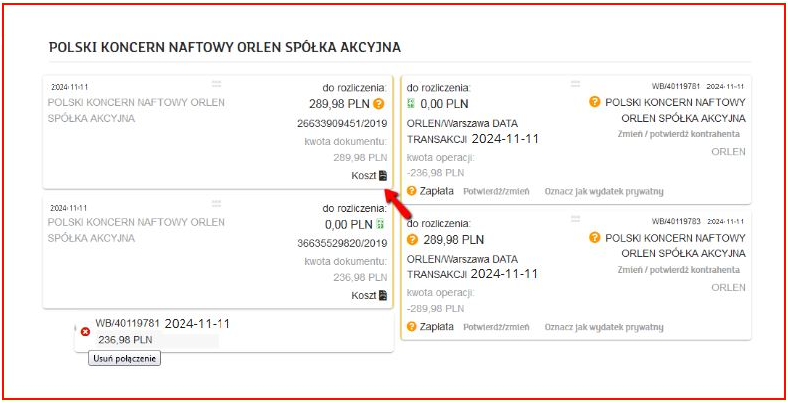This screenshot has width=788, height=403.
Task: Grab drag handle of WB/40119783 transaction card
Action: pyautogui.click(x=575, y=219)
